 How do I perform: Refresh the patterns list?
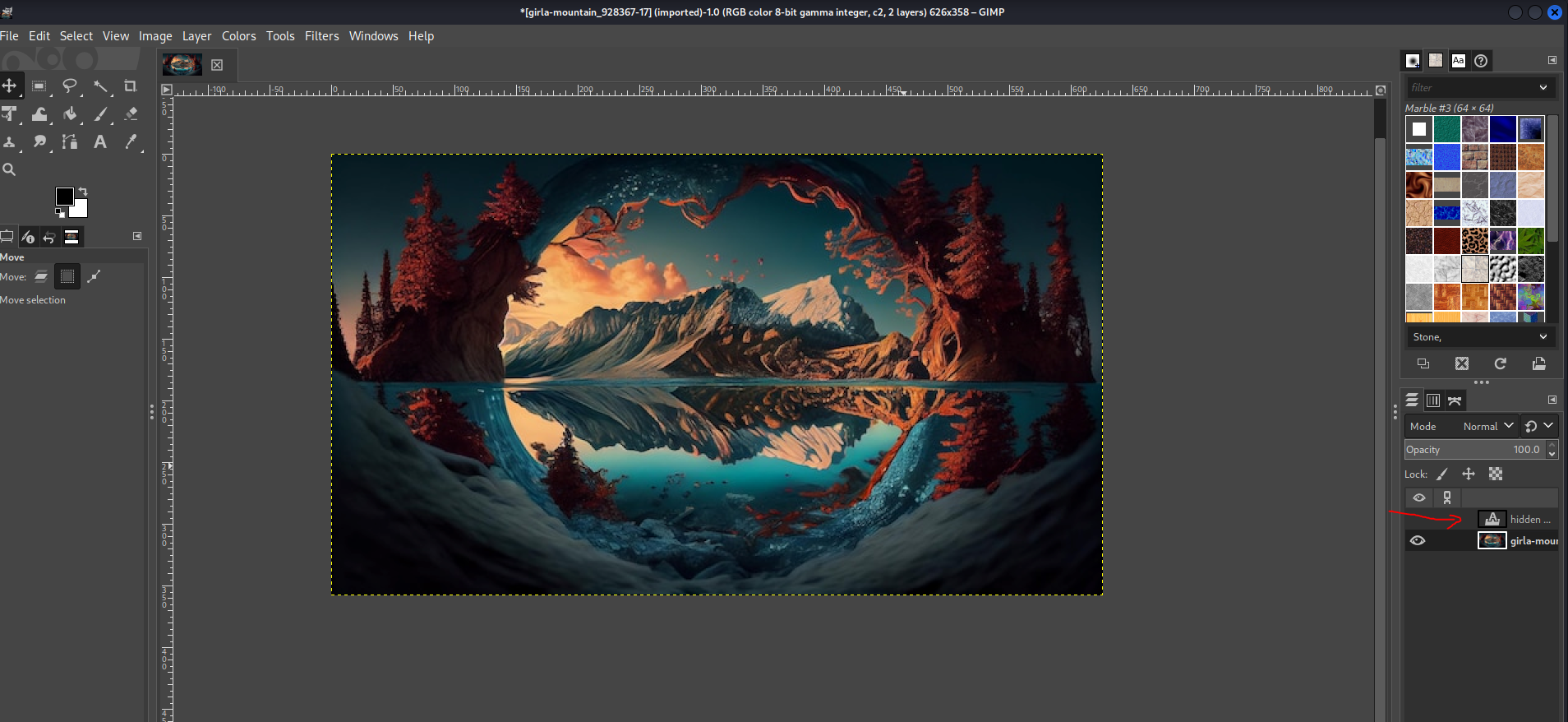coord(1500,363)
